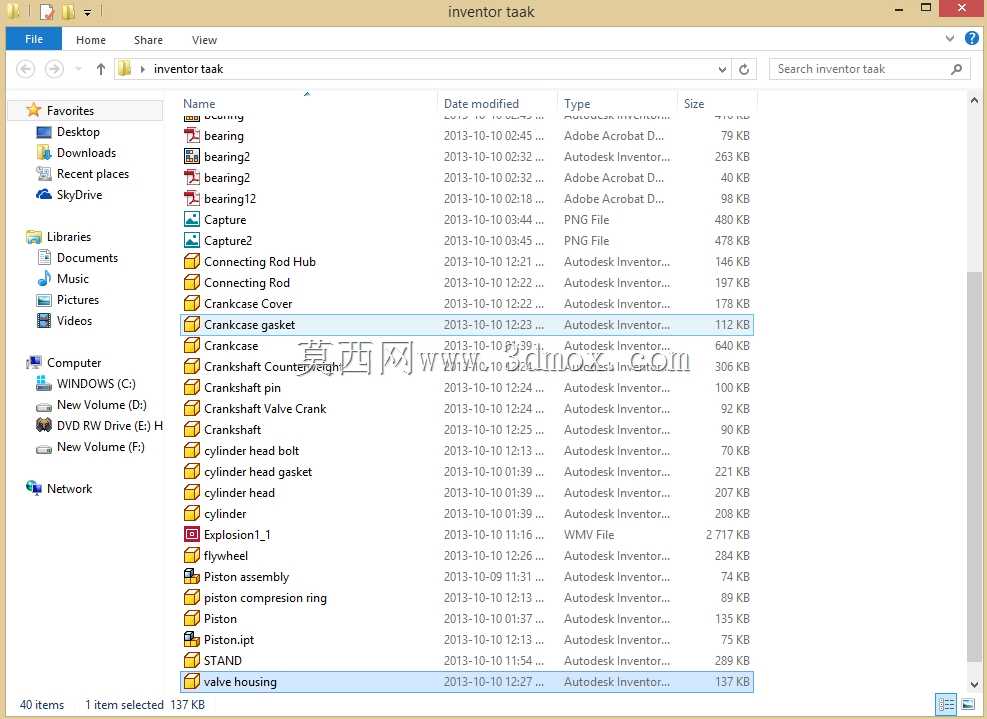Sort files by Name column
The height and width of the screenshot is (719, 987).
coord(199,103)
